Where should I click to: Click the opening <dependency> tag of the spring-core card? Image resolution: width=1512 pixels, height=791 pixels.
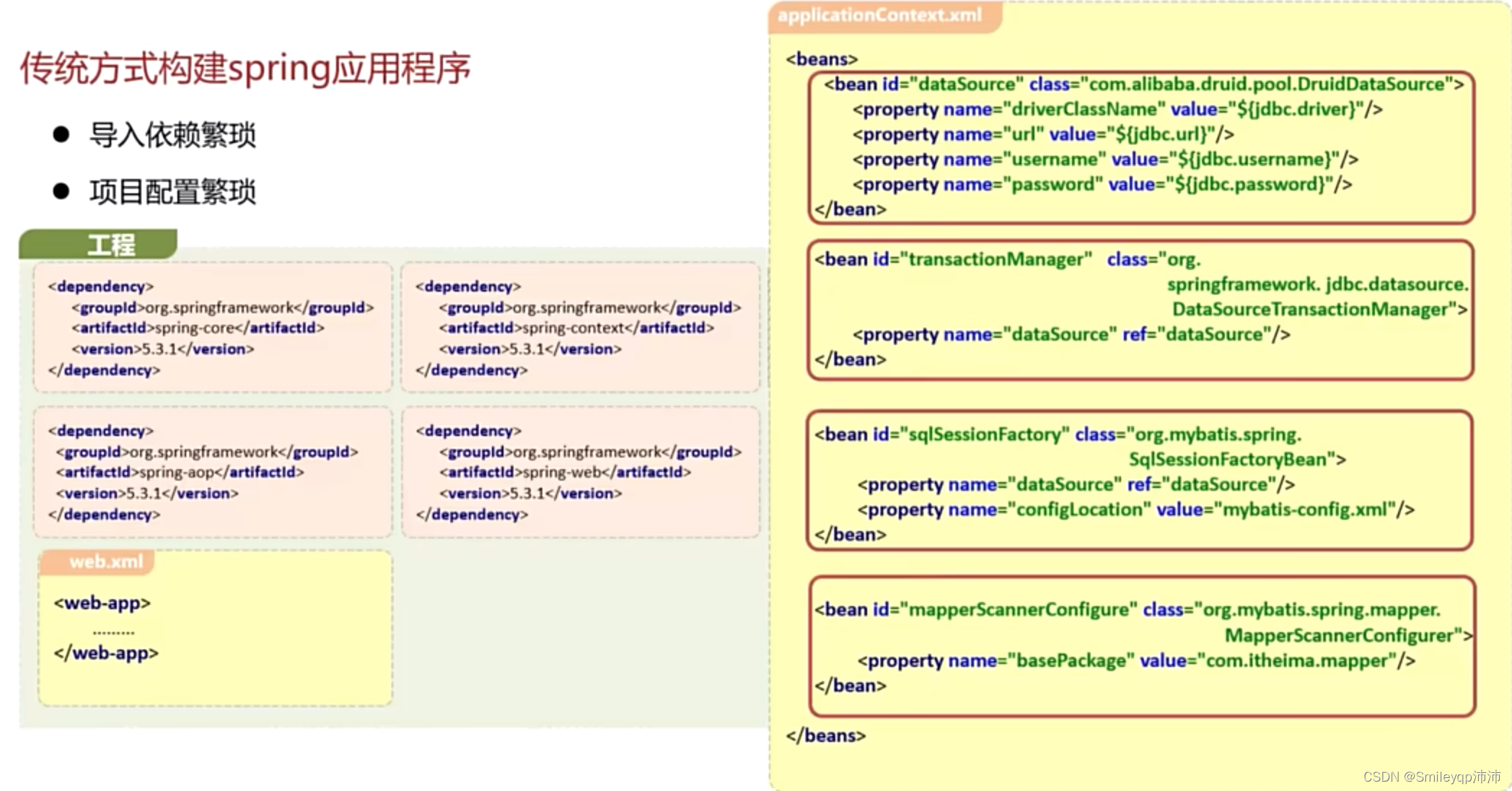click(101, 287)
